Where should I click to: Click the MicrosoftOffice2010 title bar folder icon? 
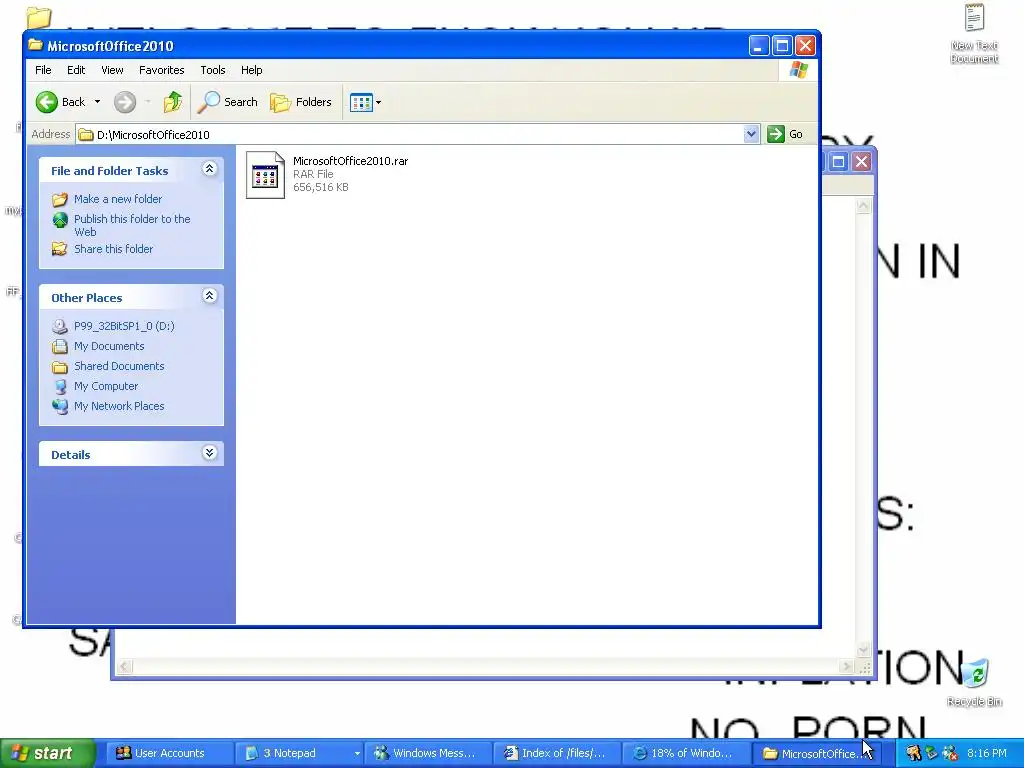[x=35, y=45]
